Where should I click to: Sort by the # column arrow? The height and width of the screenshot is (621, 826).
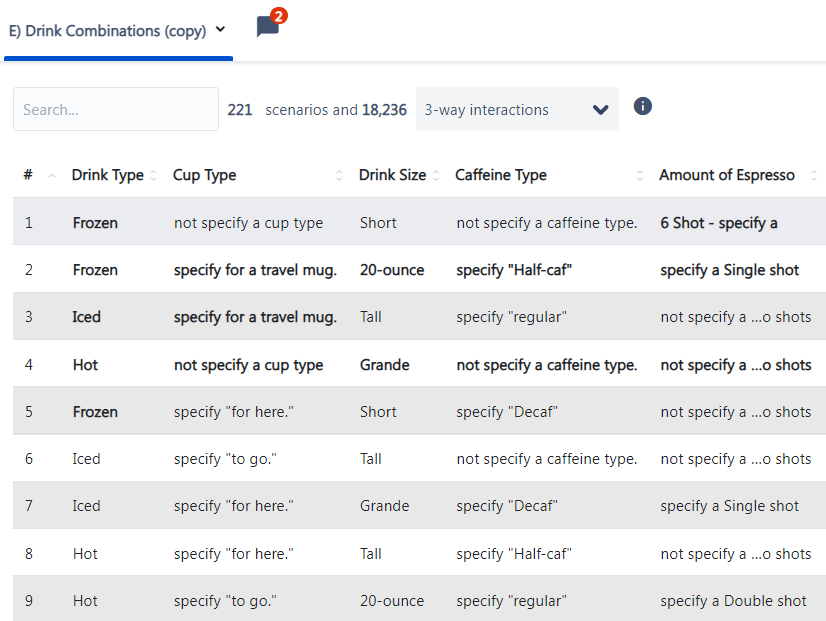52,175
